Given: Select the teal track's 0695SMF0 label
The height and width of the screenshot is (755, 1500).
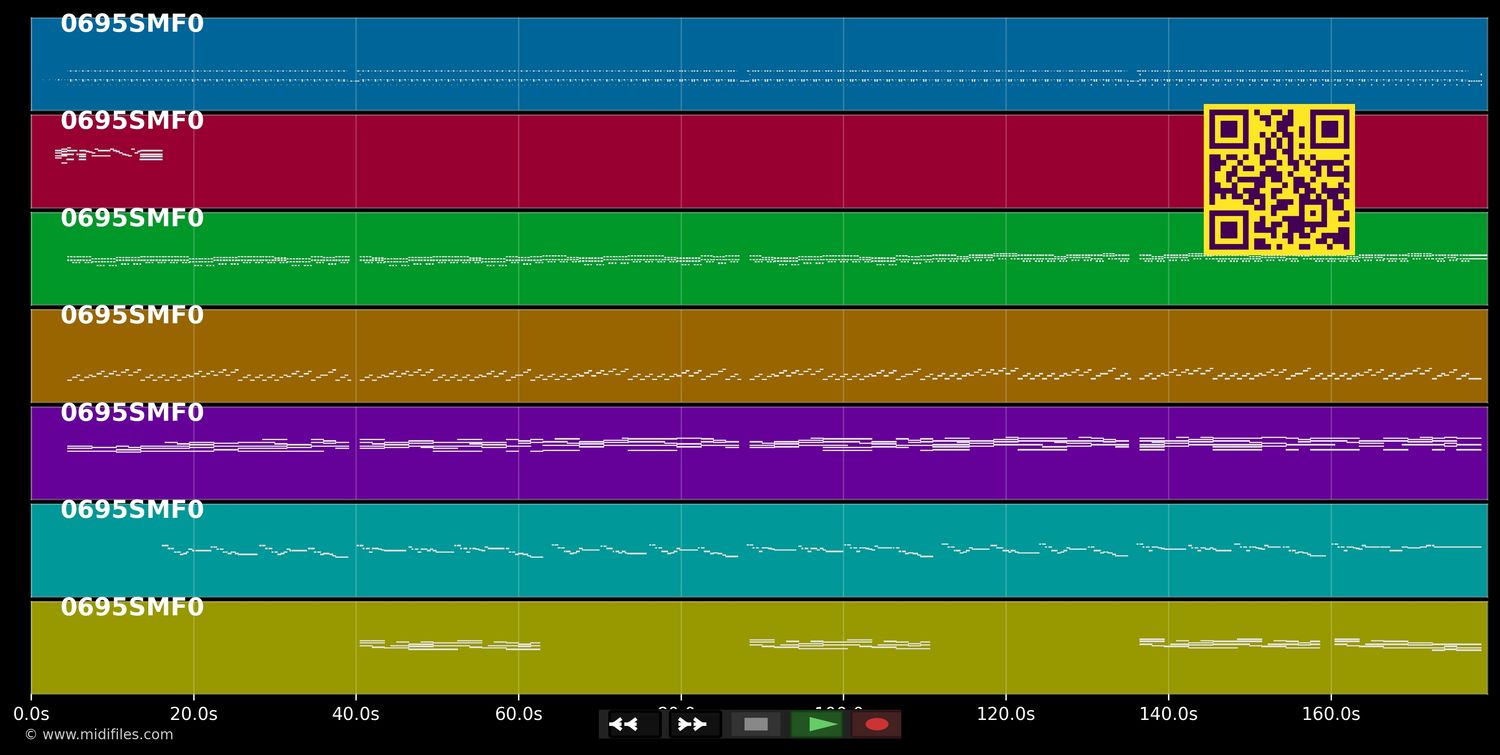Looking at the screenshot, I should 132,510.
